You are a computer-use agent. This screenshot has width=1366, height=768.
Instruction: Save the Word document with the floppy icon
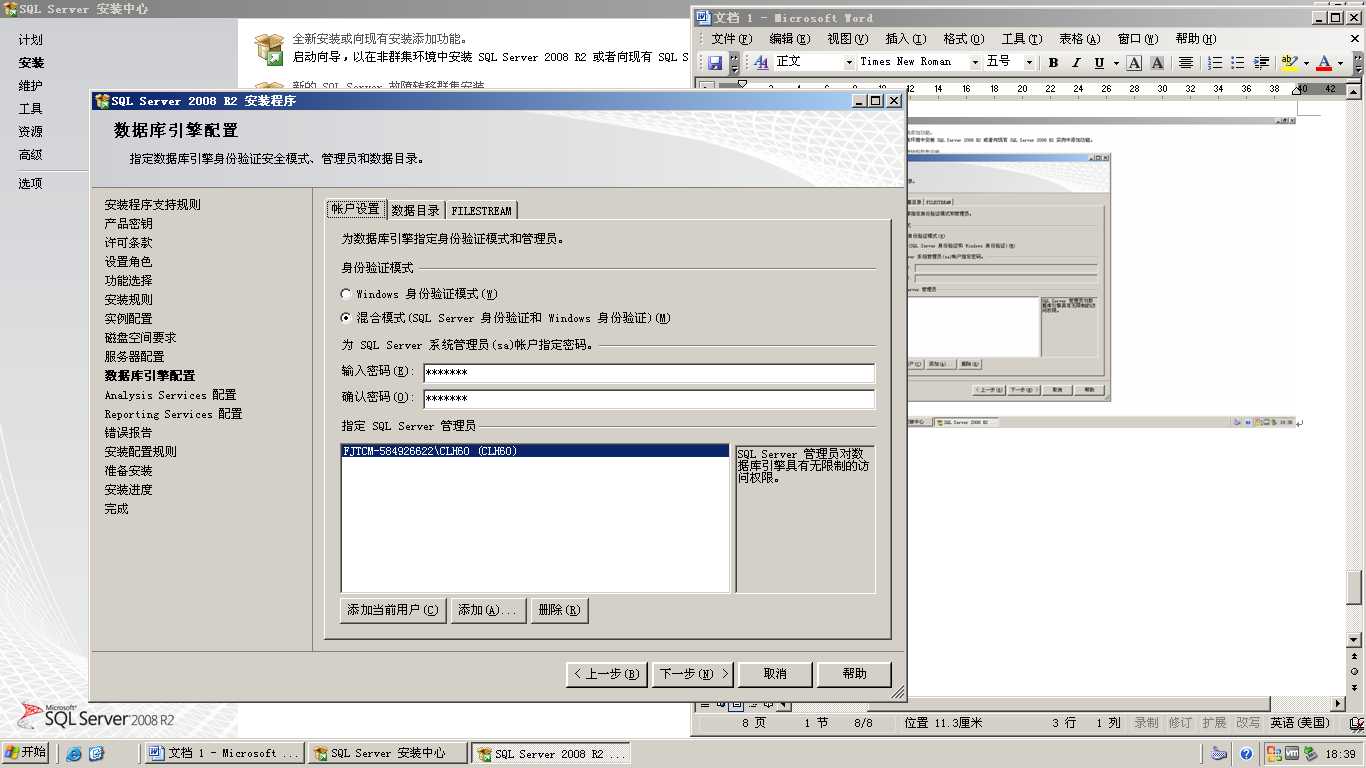pos(715,62)
